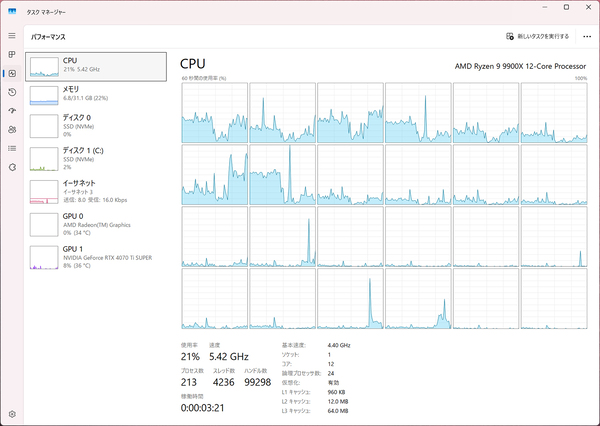Click the base speed 4.40 GHz value
This screenshot has width=600, height=426.
339,345
